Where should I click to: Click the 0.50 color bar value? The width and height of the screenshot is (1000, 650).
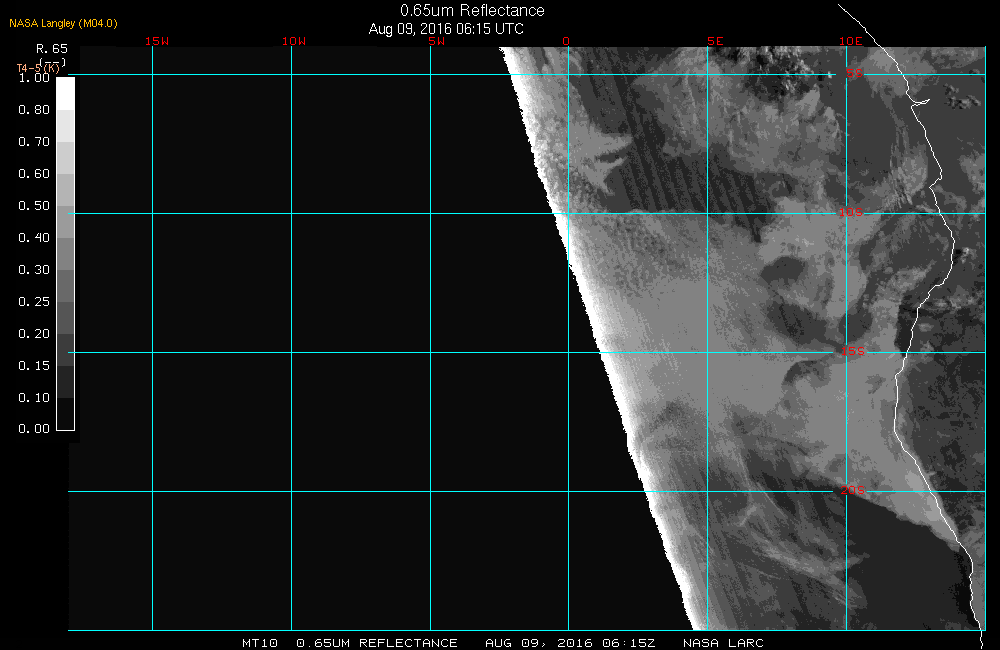tap(34, 205)
